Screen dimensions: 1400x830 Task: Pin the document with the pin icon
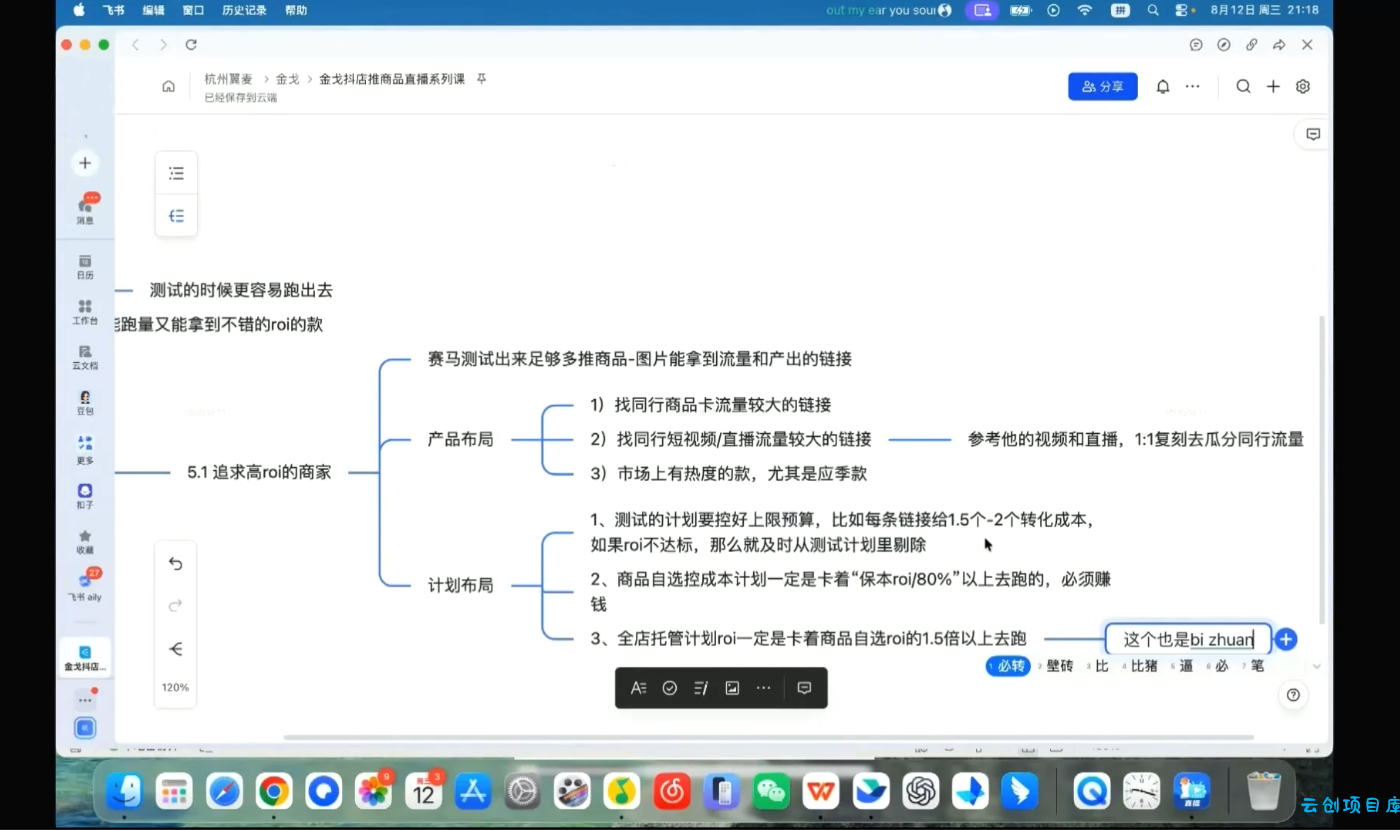[x=481, y=78]
